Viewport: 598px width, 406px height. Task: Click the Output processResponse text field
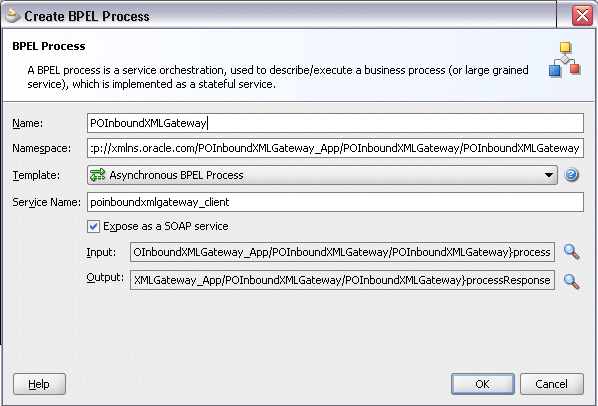pyautogui.click(x=342, y=280)
